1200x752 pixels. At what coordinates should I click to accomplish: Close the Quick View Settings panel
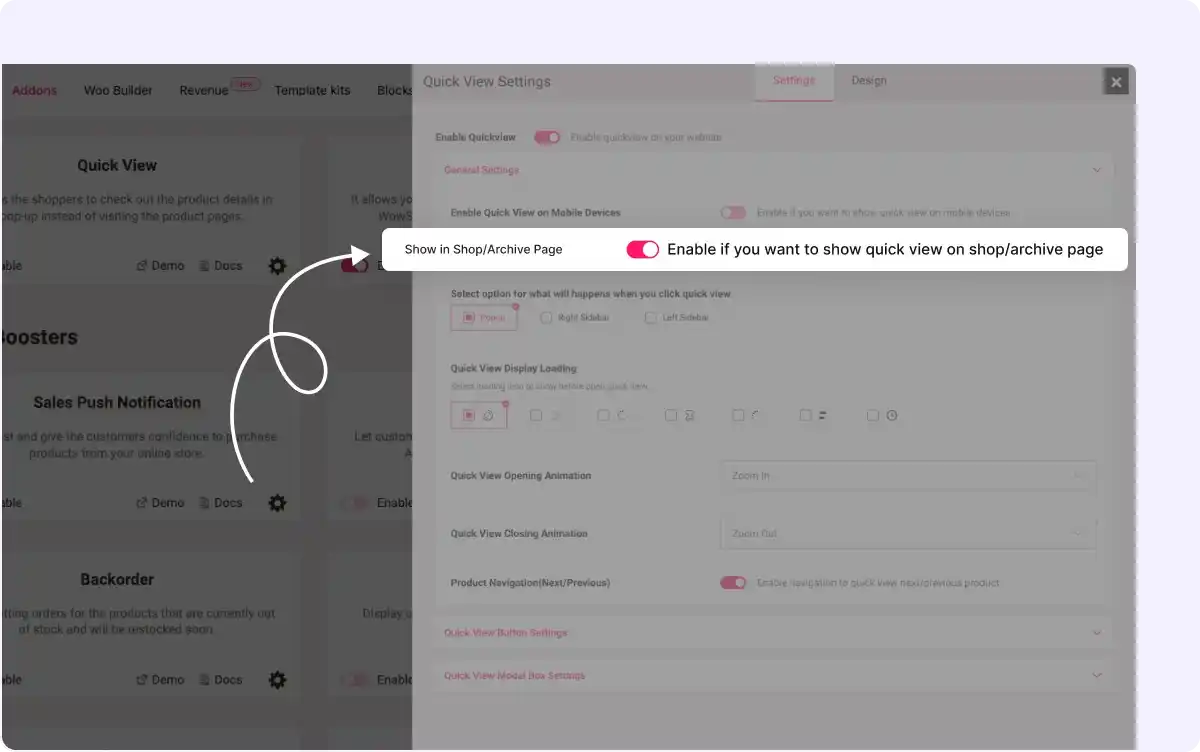point(1116,82)
